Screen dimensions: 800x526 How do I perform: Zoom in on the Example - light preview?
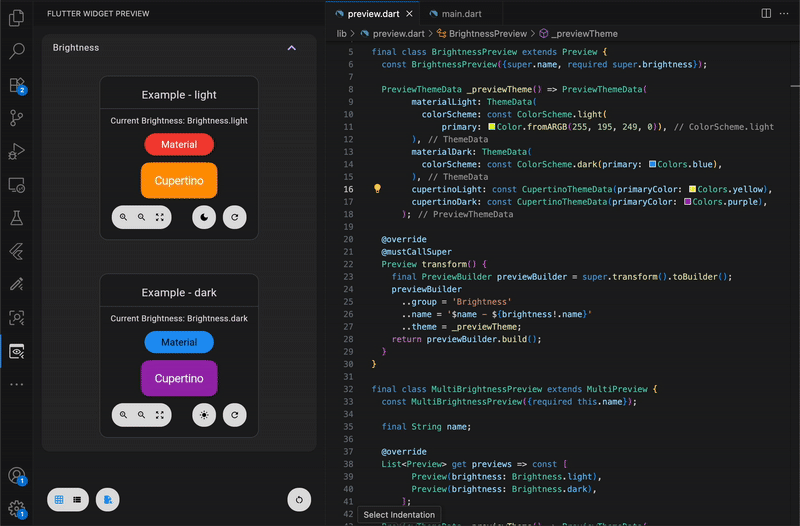(123, 217)
